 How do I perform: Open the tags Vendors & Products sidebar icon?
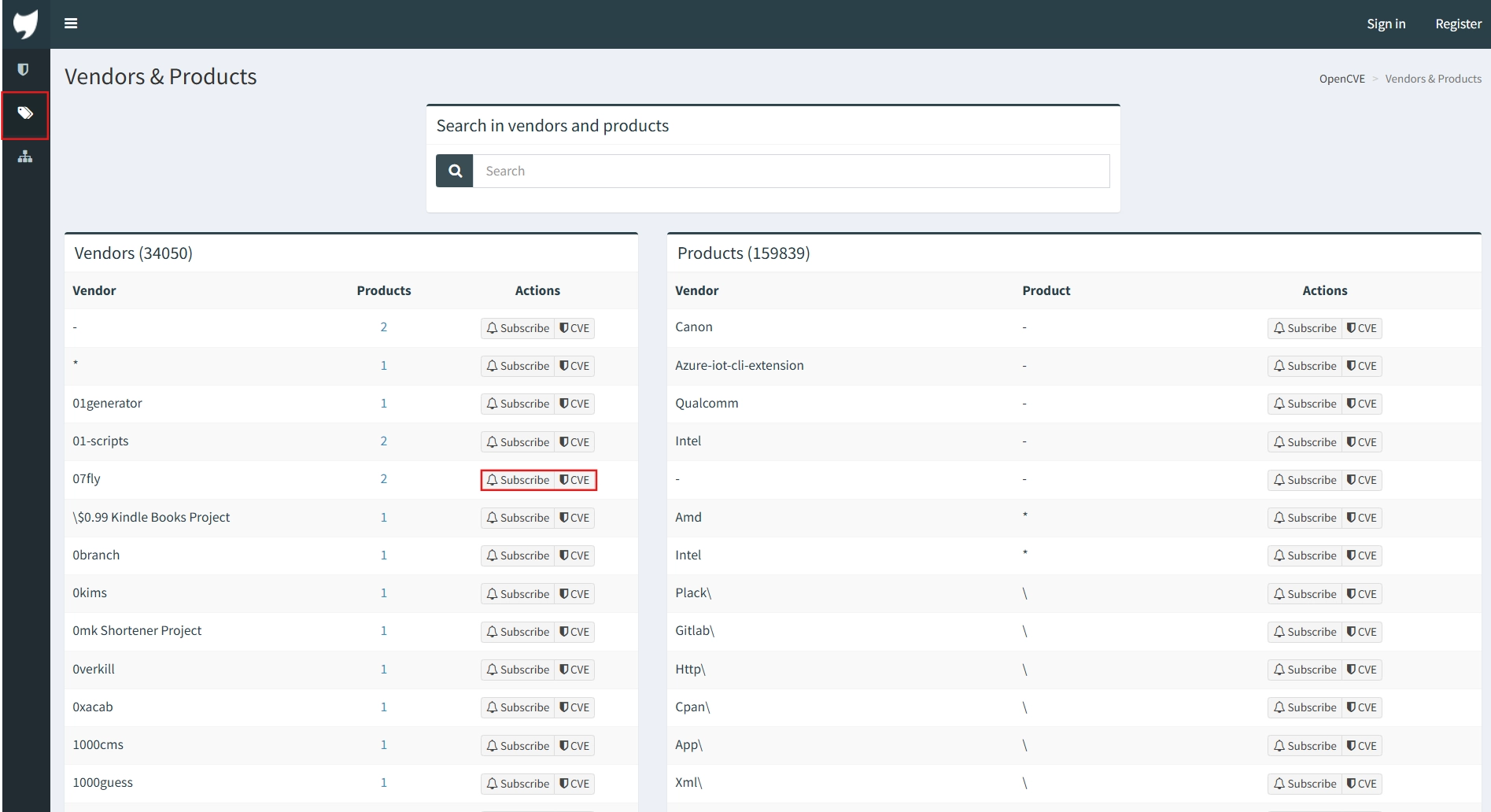click(x=25, y=114)
